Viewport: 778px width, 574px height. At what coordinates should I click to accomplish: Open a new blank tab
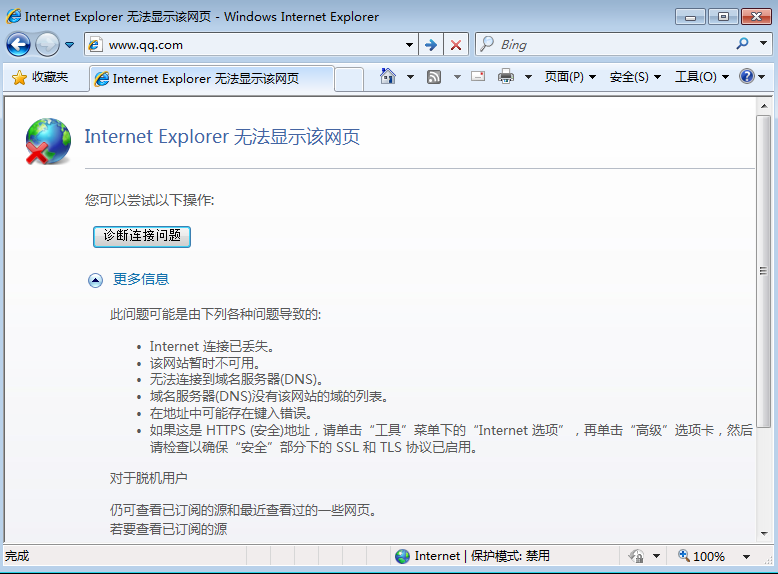pyautogui.click(x=349, y=79)
